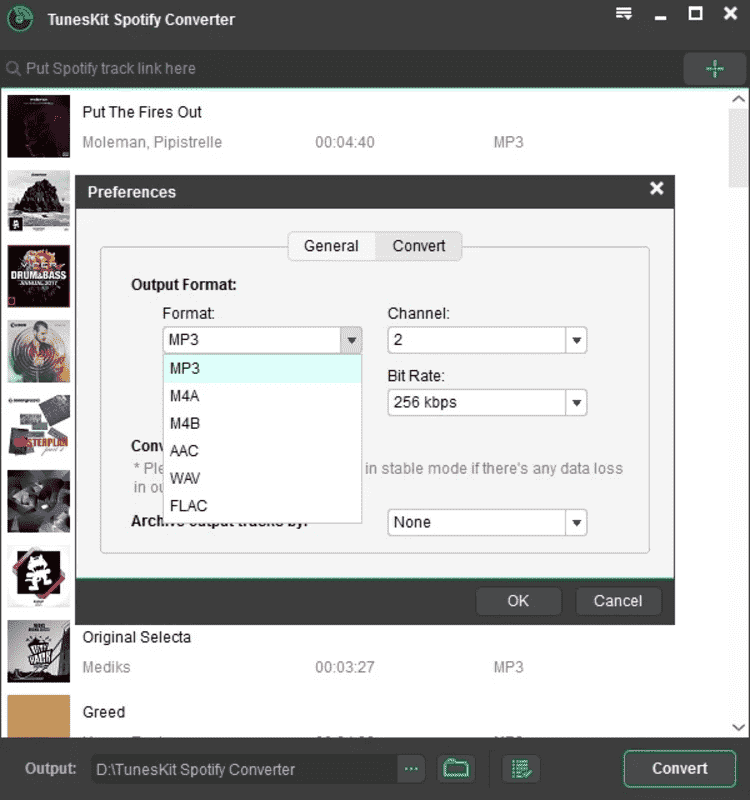Select the track title Put The Fires Out
This screenshot has width=750, height=800.
tap(142, 112)
